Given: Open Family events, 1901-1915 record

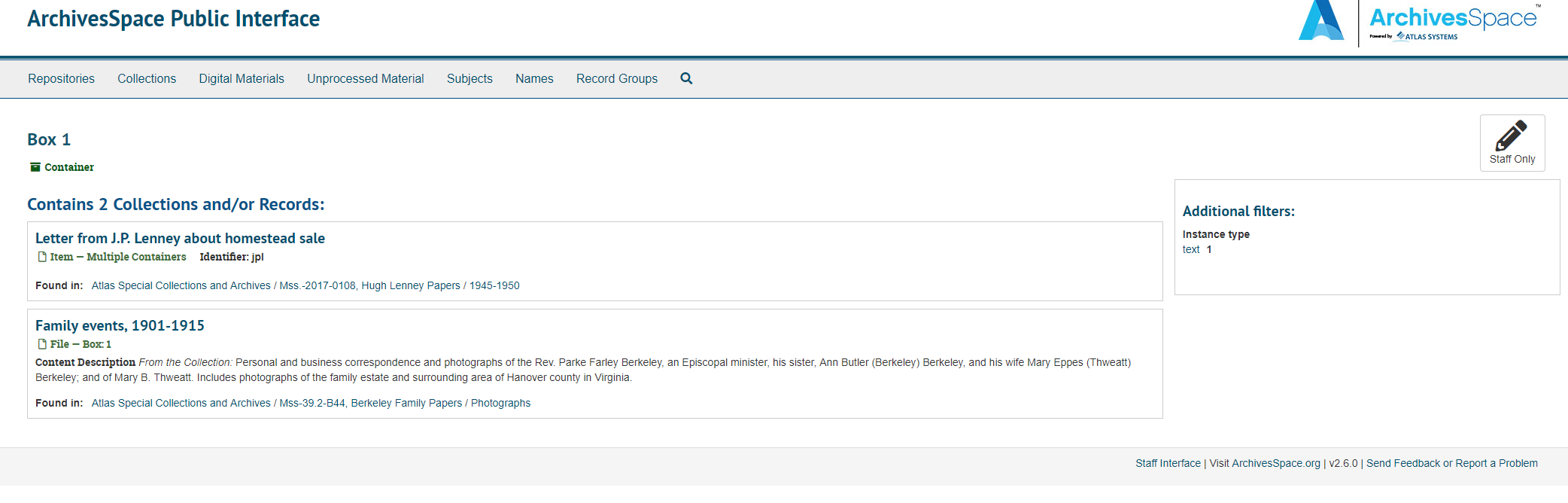Looking at the screenshot, I should pos(120,325).
